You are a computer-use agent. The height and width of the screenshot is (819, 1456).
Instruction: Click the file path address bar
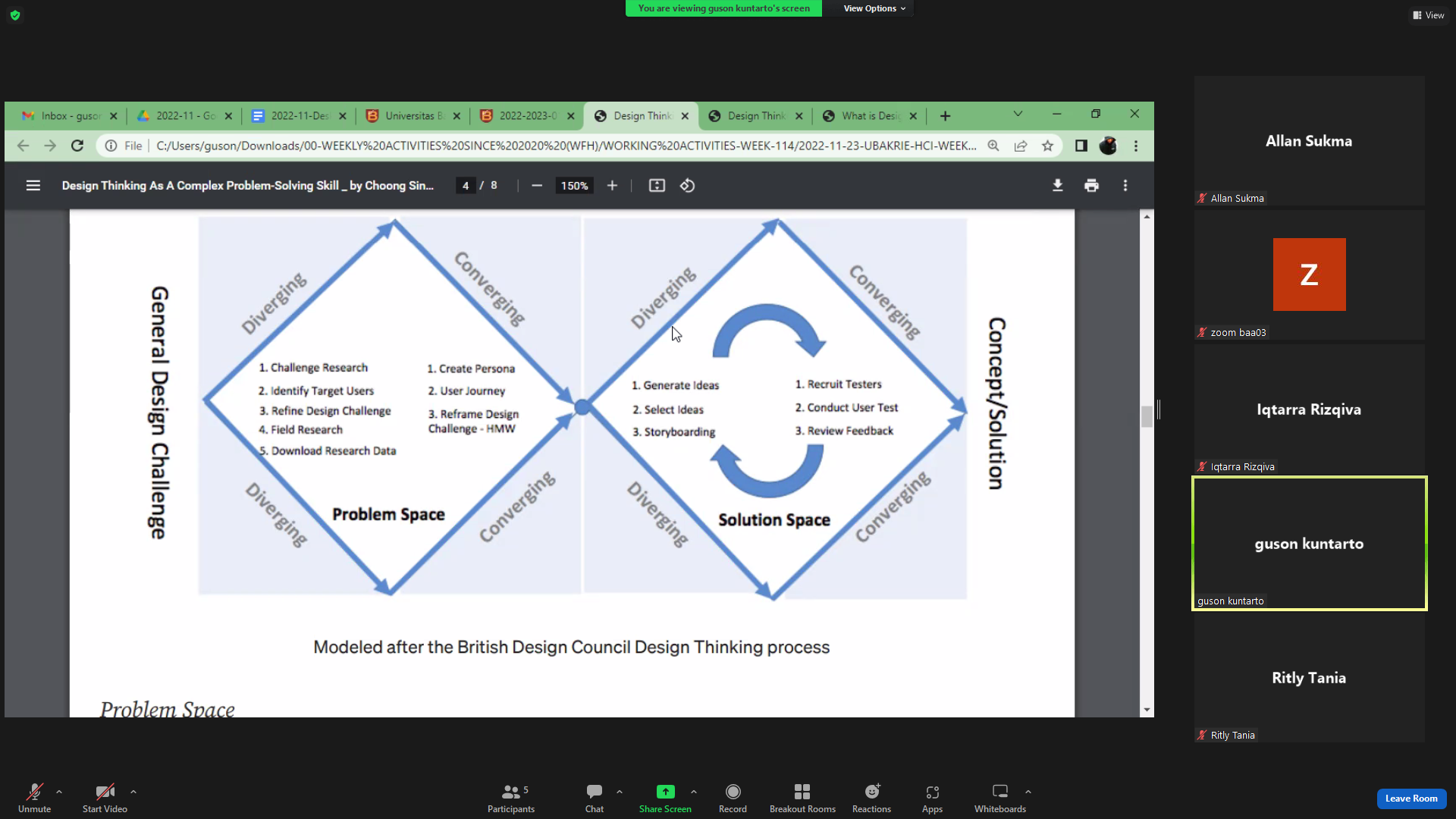(x=566, y=146)
